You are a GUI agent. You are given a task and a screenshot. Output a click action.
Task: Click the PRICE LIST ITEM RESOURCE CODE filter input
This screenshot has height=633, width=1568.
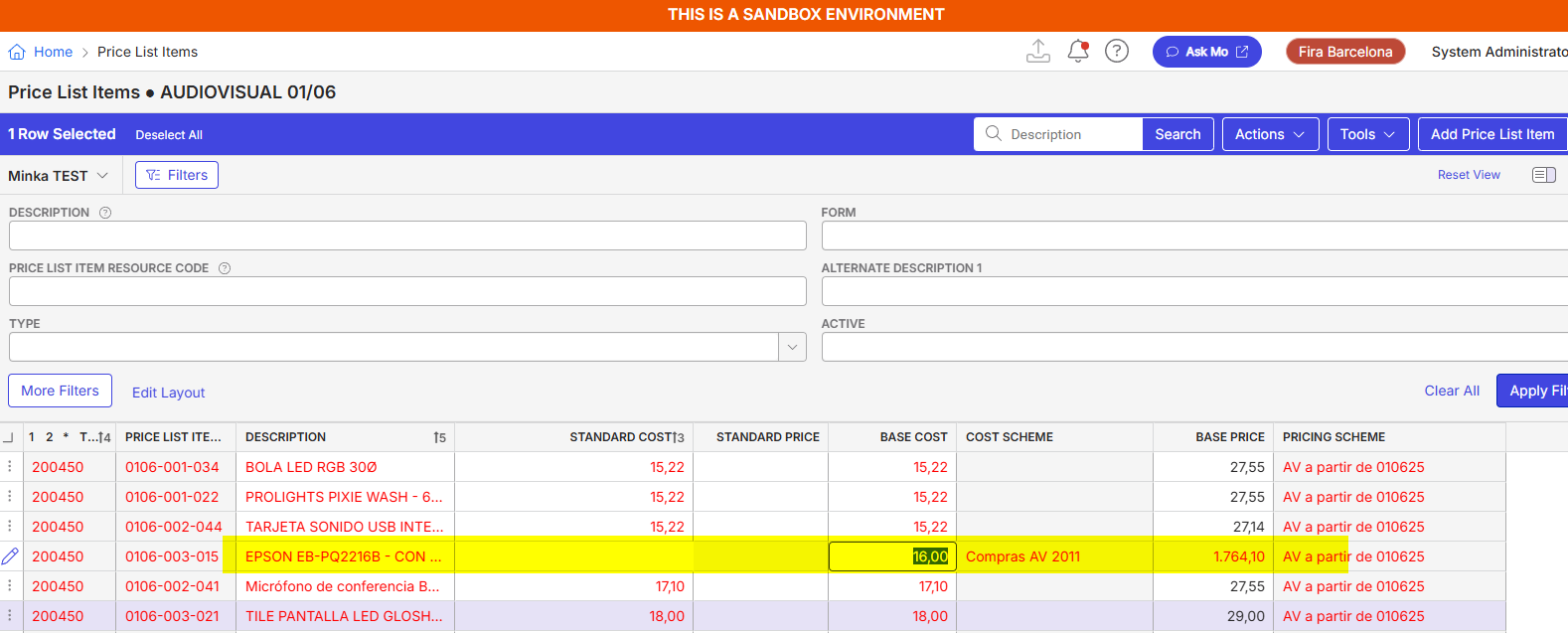pos(407,291)
